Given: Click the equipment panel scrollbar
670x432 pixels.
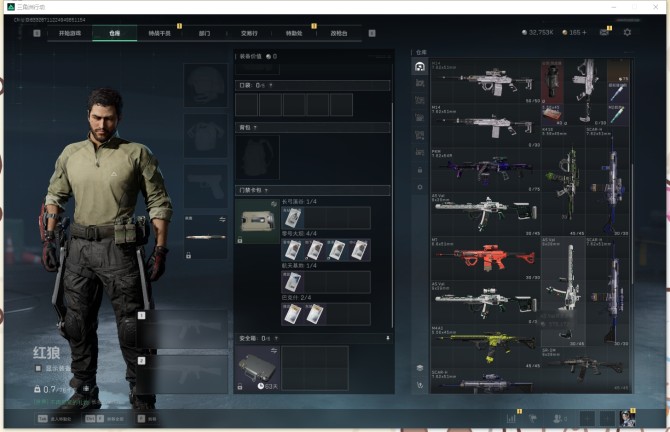Looking at the screenshot, I should [x=392, y=215].
